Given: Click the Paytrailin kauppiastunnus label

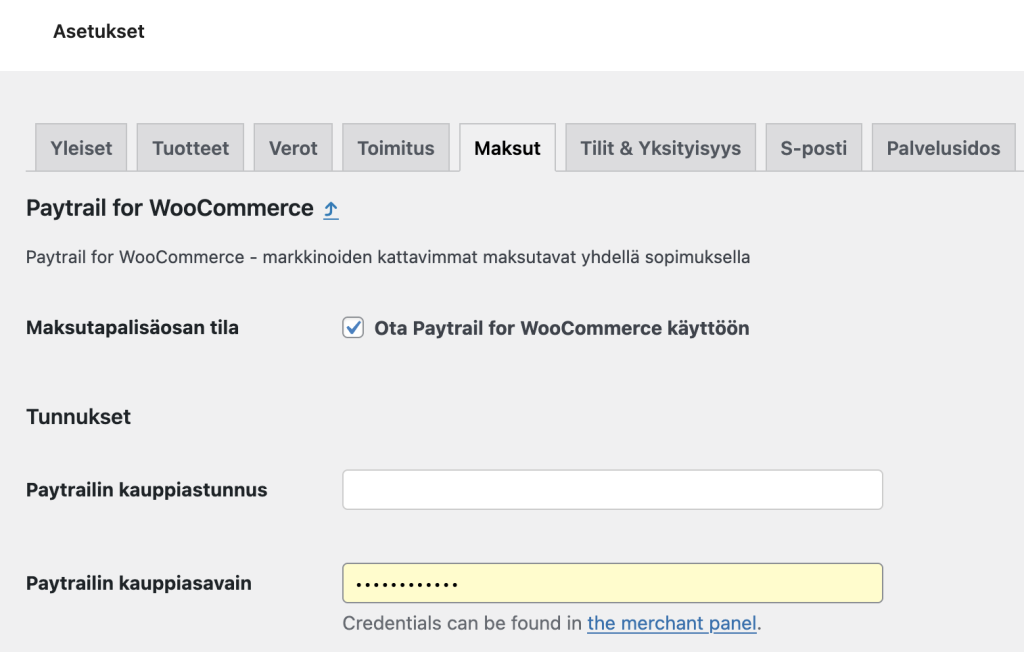Looking at the screenshot, I should (x=147, y=490).
